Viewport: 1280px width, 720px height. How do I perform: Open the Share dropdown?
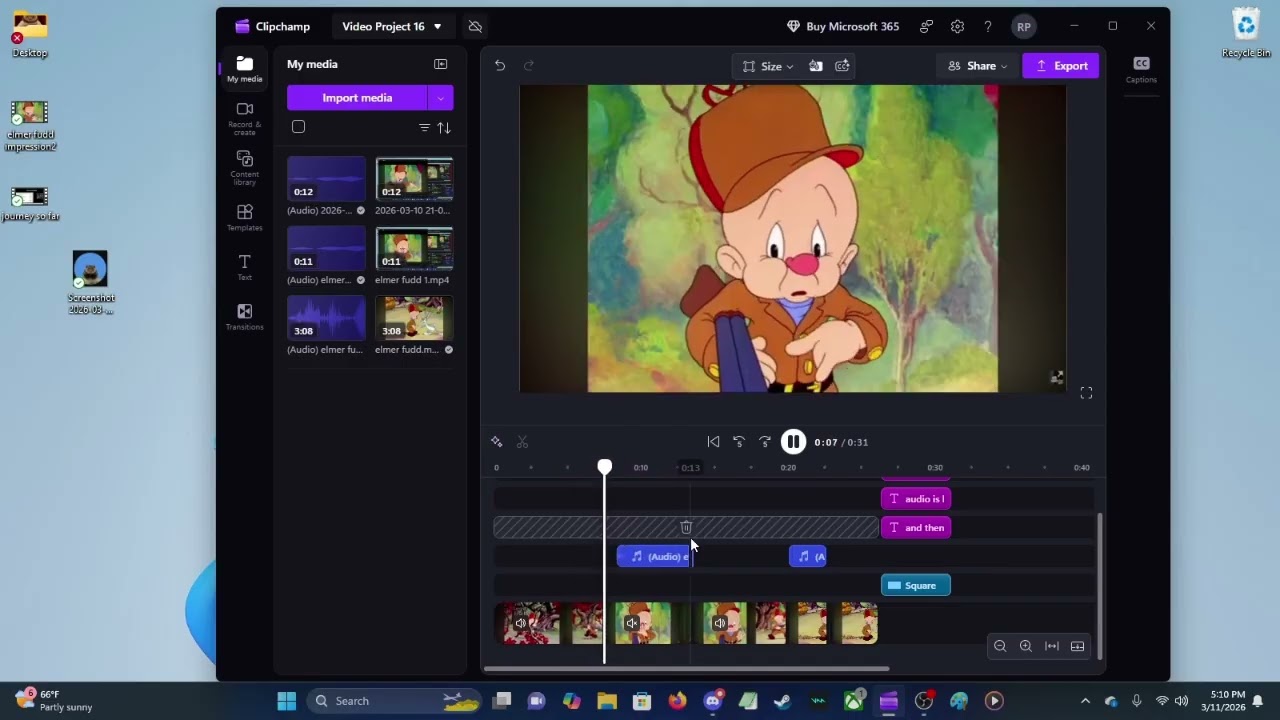click(x=977, y=66)
